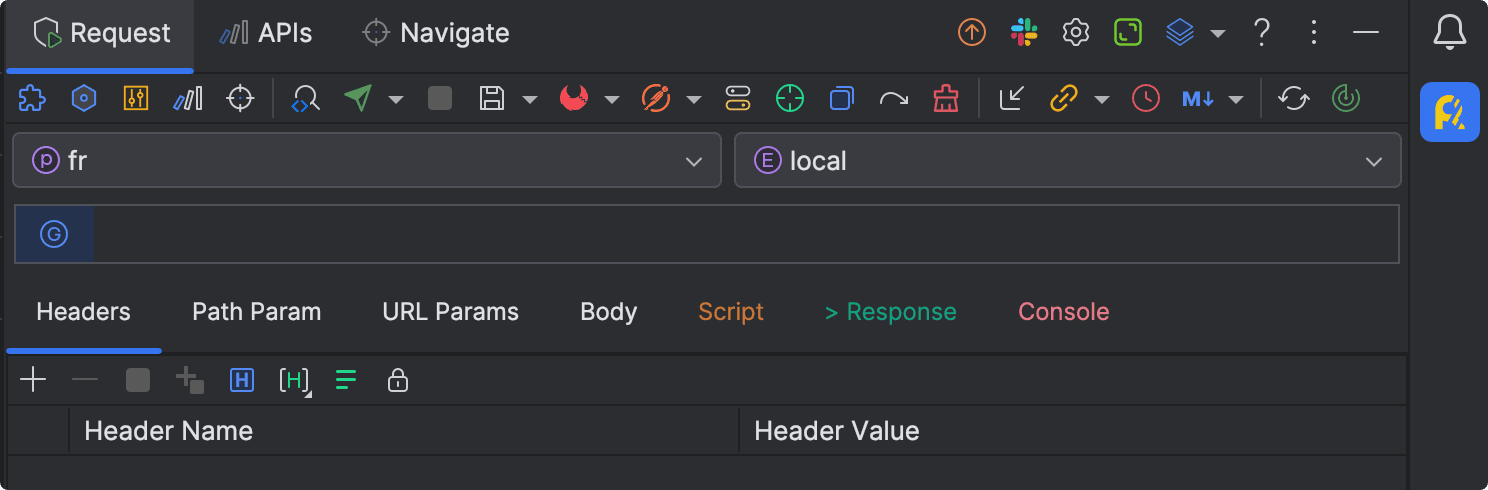1488x490 pixels.
Task: Click the yellow-blue Fast Request sidebar icon
Action: click(x=1450, y=112)
